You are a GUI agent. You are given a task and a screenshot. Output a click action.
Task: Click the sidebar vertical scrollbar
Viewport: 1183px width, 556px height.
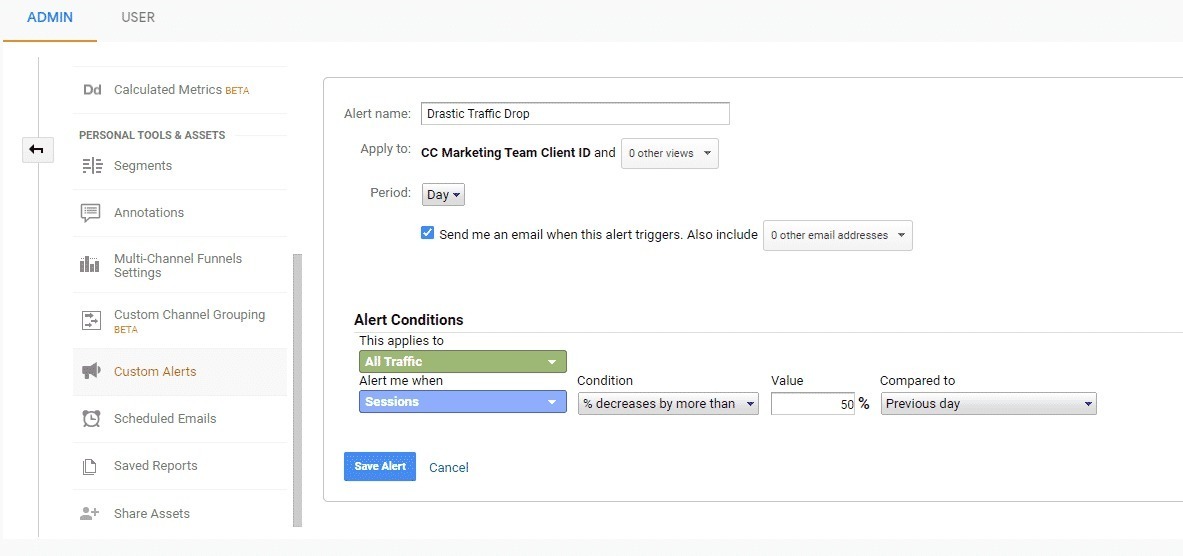coord(297,389)
